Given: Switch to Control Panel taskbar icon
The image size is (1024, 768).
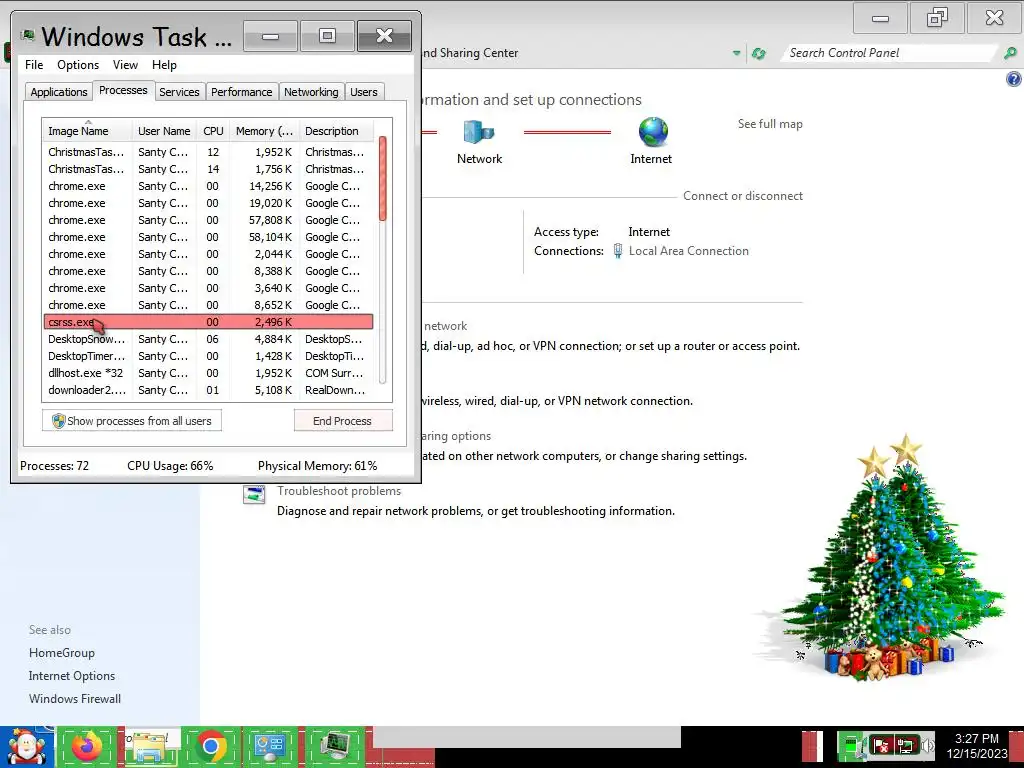Looking at the screenshot, I should [x=270, y=746].
